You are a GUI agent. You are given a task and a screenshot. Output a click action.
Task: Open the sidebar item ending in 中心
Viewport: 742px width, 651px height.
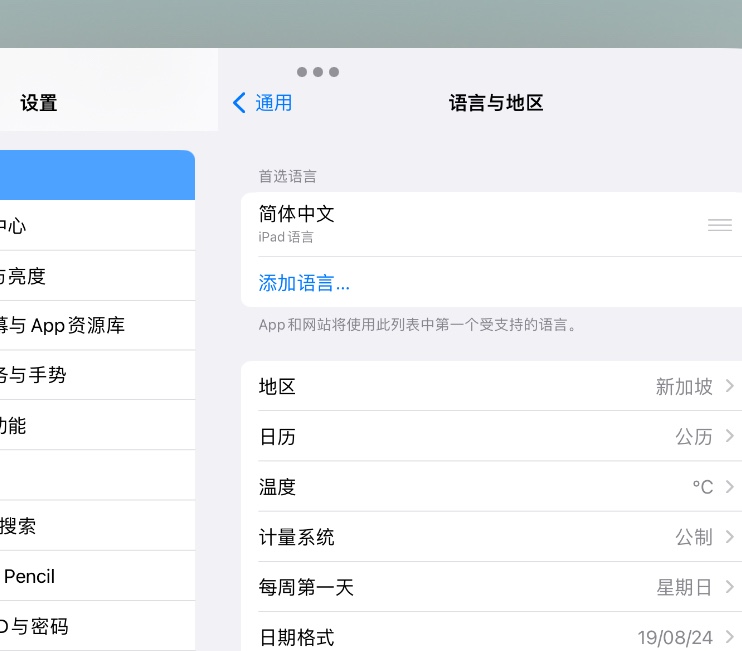pos(95,226)
